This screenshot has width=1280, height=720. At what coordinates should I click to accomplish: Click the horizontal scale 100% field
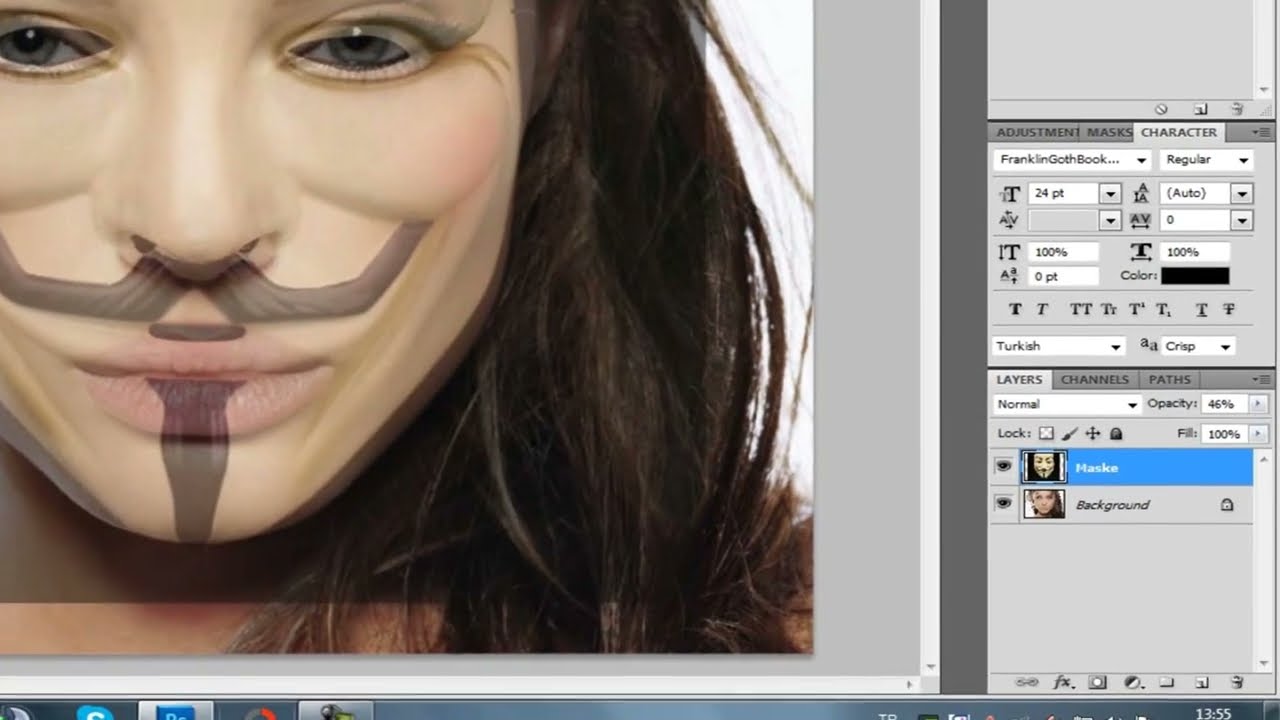[x=1195, y=252]
